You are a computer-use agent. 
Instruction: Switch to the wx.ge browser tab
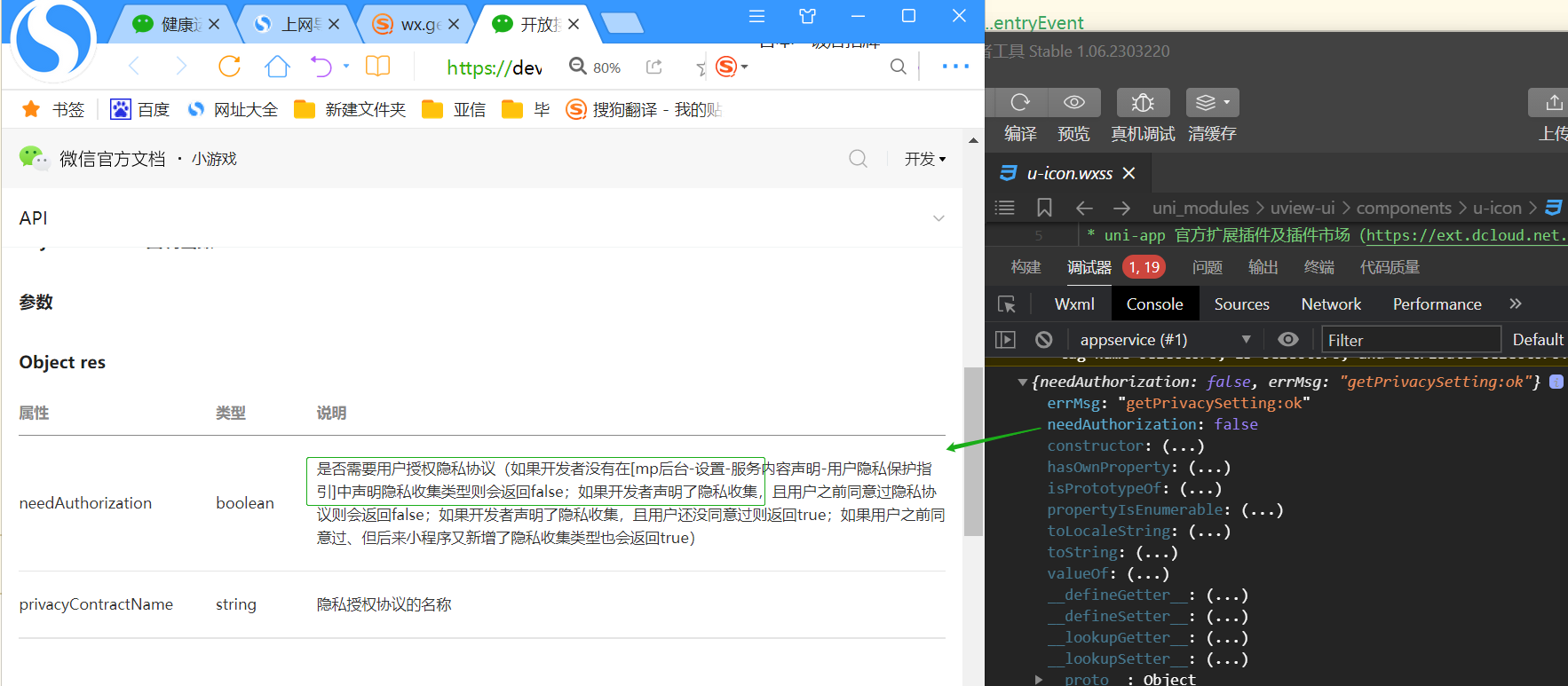pyautogui.click(x=414, y=24)
